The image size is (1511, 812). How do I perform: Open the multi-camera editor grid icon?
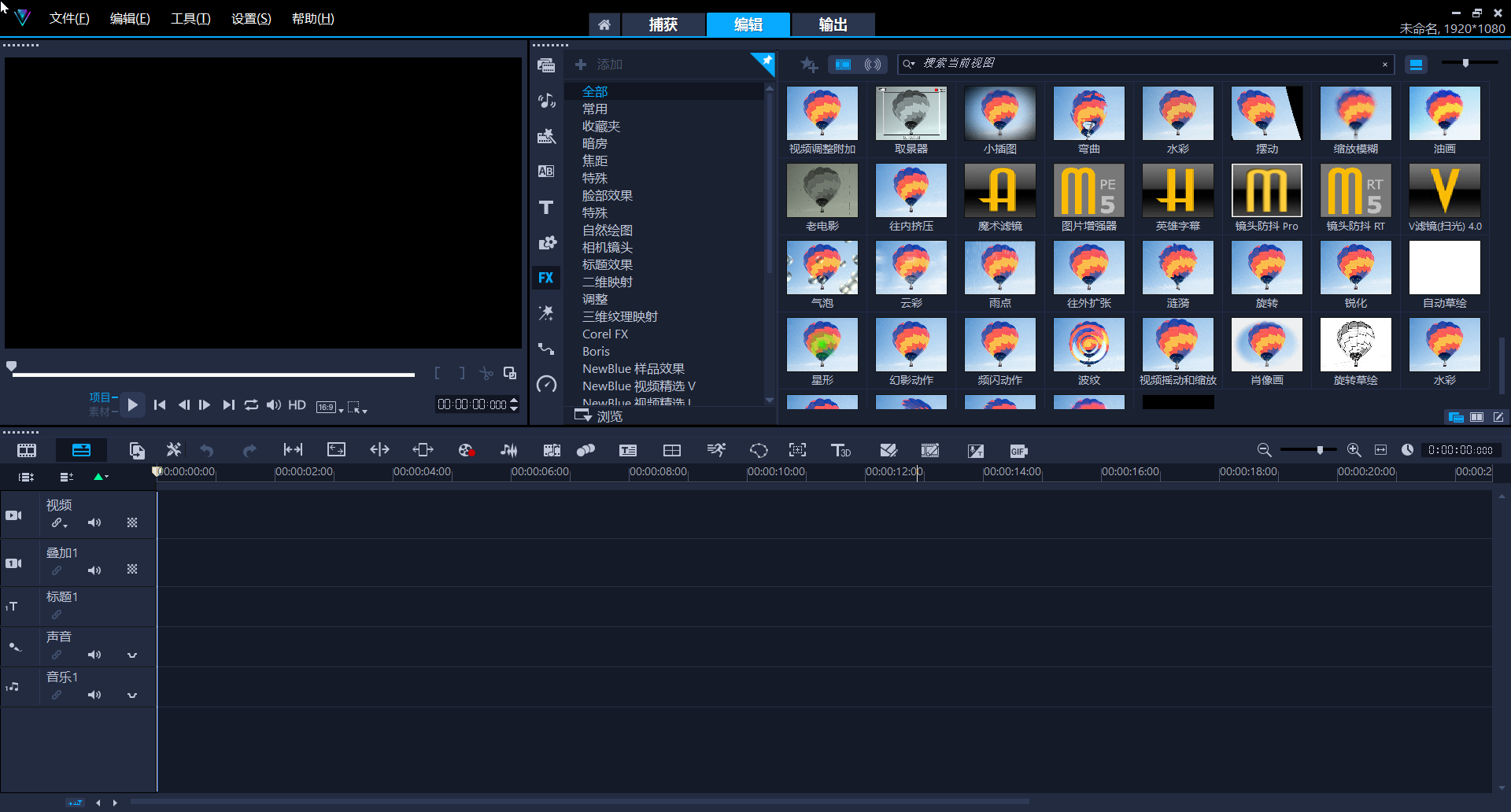(x=672, y=450)
